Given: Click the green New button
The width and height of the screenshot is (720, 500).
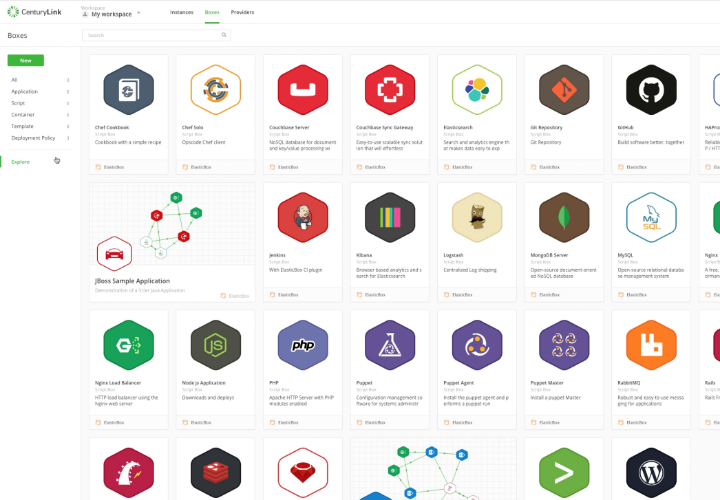Looking at the screenshot, I should [x=26, y=60].
